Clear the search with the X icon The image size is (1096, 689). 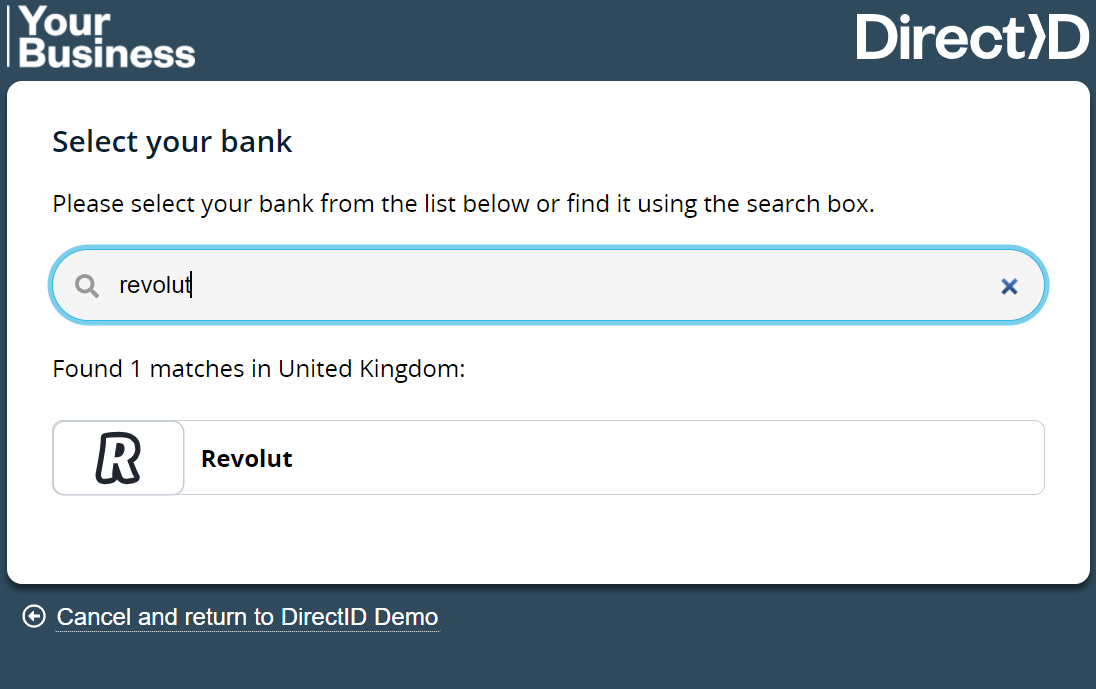click(x=1009, y=286)
